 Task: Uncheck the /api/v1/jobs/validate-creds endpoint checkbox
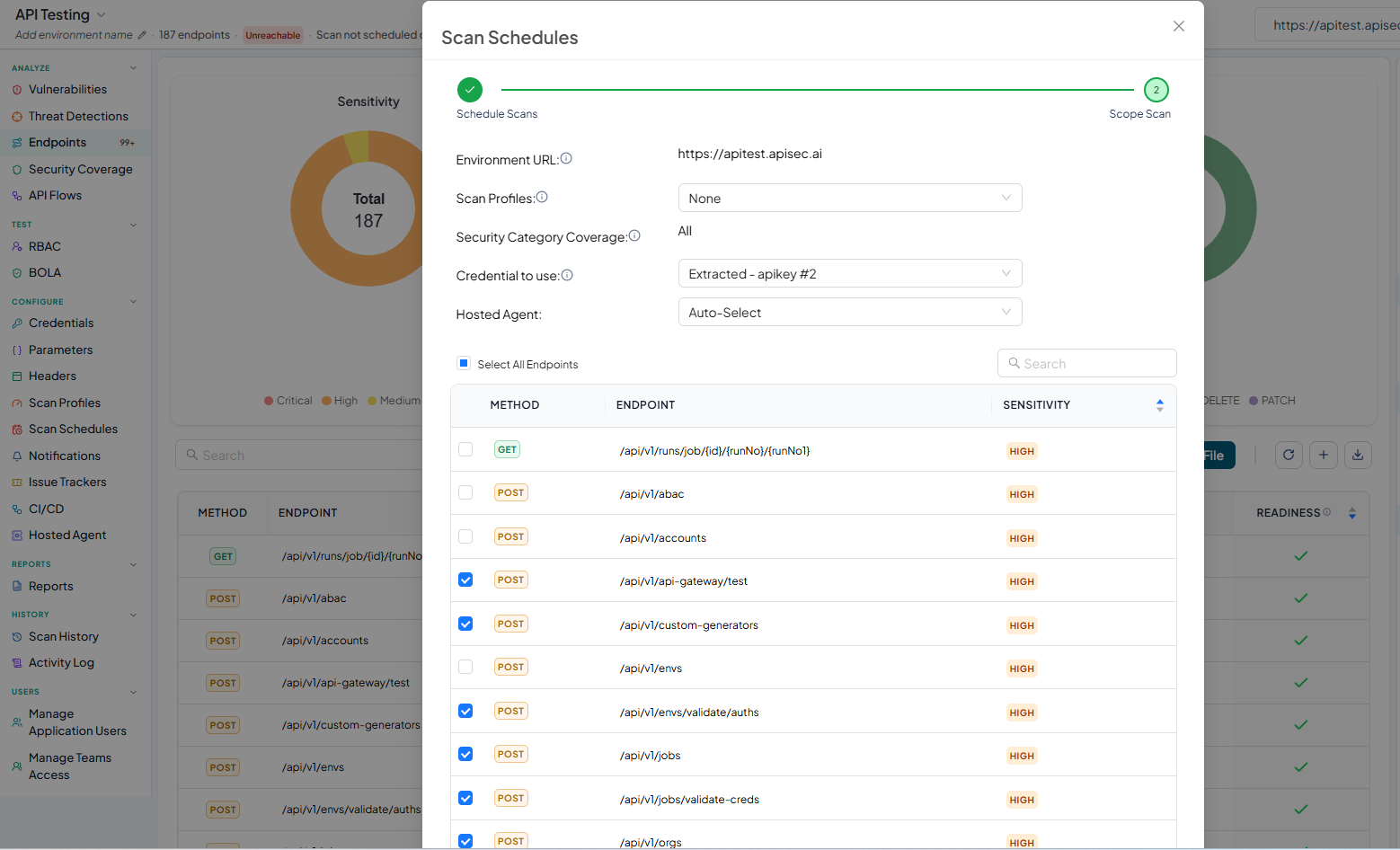(465, 798)
